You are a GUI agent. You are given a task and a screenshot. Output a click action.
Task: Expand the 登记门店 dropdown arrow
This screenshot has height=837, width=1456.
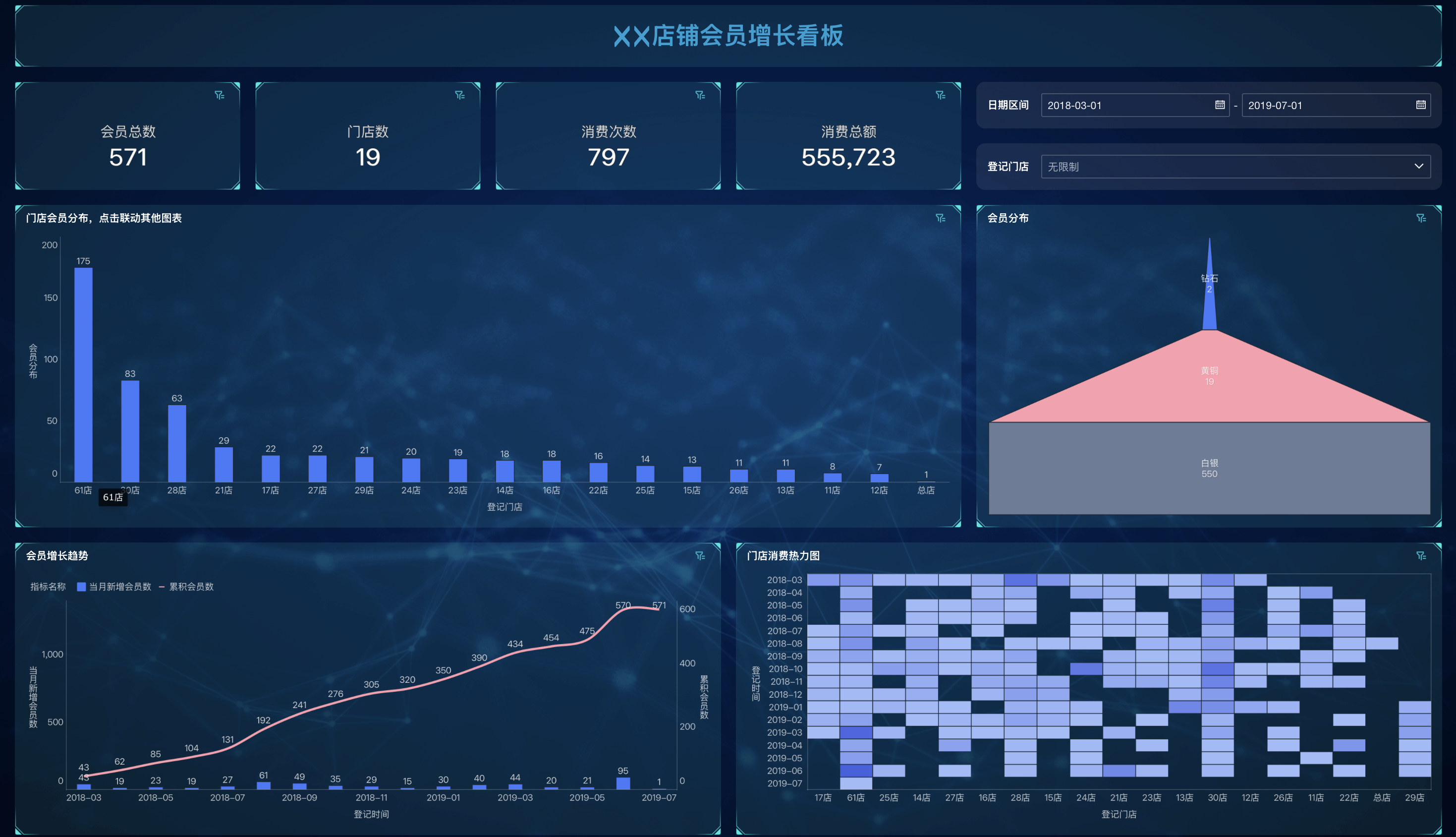tap(1418, 167)
